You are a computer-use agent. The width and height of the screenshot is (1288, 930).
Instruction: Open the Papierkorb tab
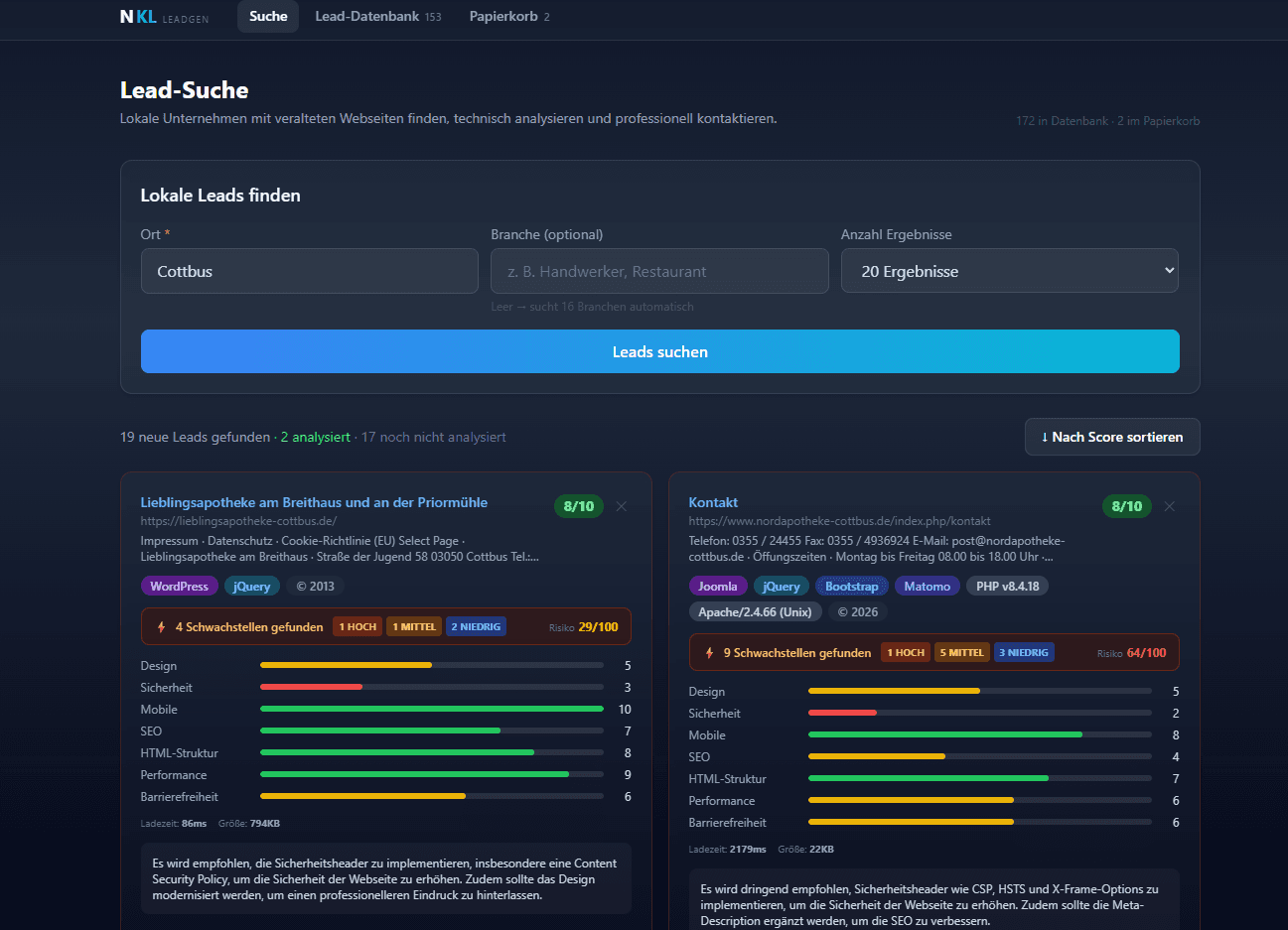[508, 17]
